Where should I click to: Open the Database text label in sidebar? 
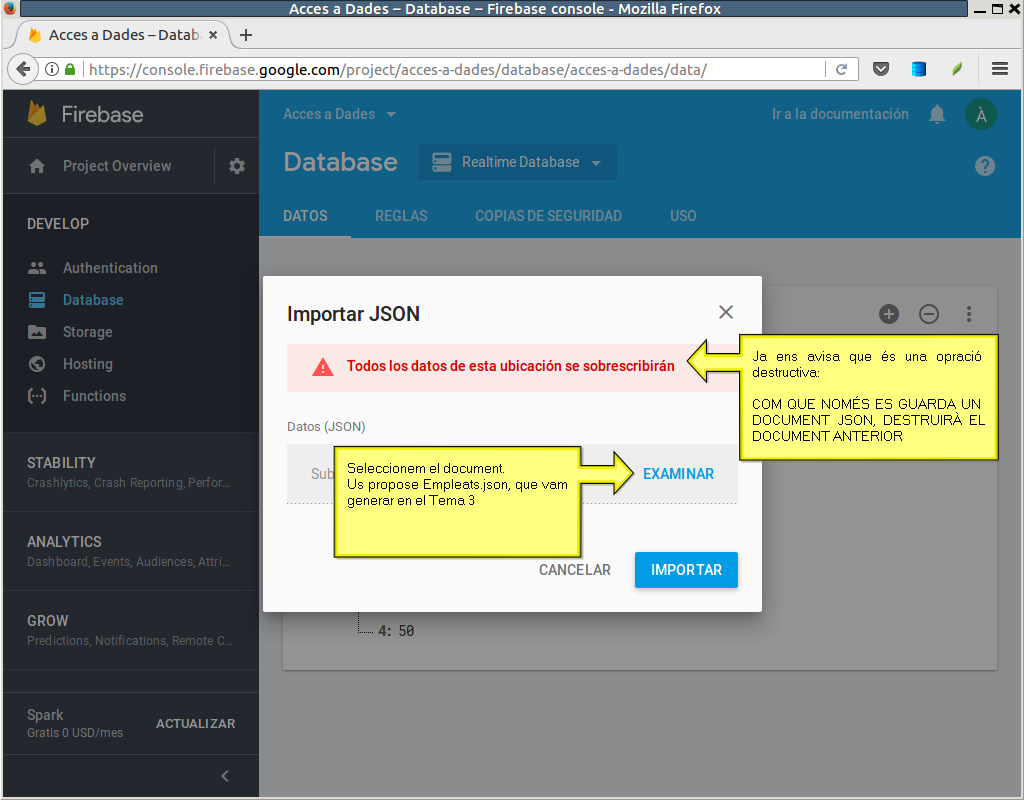(93, 300)
